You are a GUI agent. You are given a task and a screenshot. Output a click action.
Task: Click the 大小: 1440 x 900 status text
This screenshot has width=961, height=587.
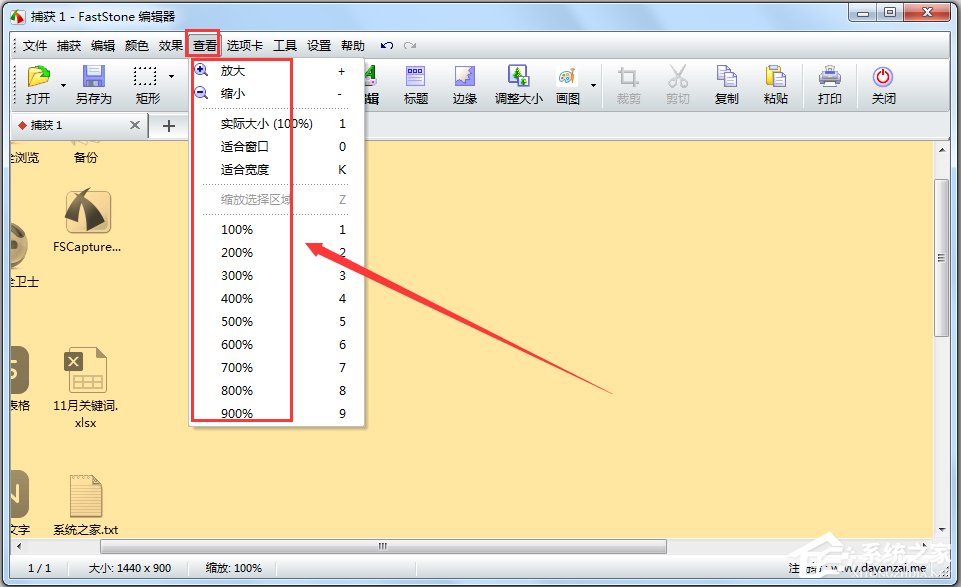(x=129, y=568)
